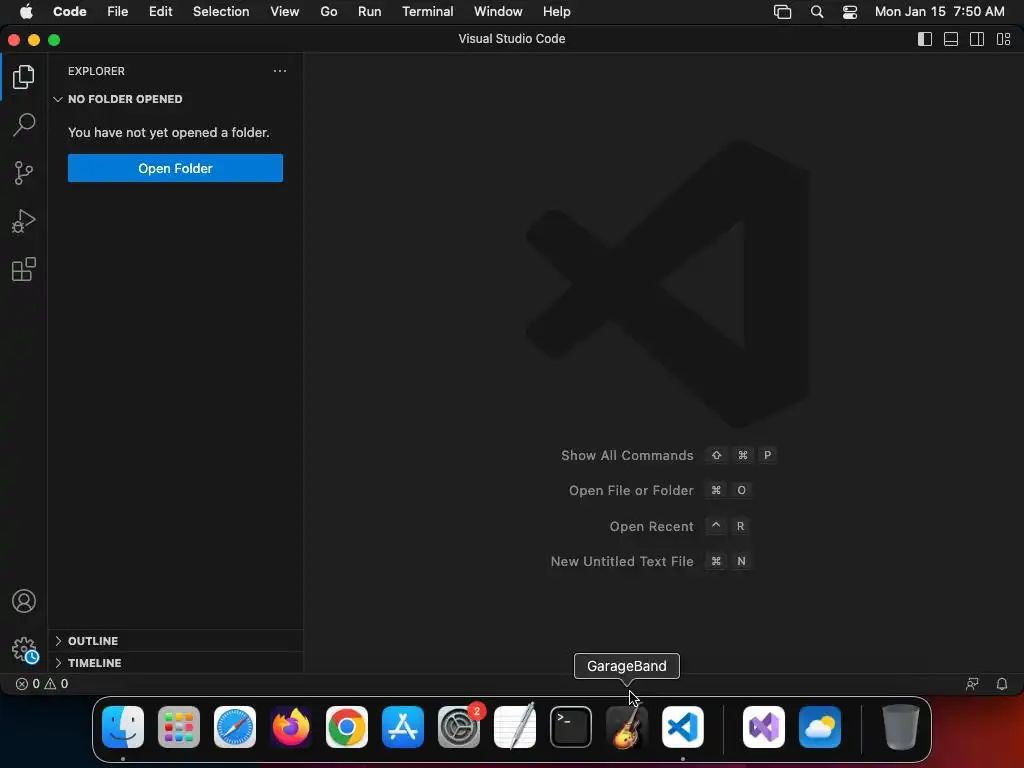Click the Explorer panel title
The width and height of the screenshot is (1024, 768).
[x=96, y=71]
